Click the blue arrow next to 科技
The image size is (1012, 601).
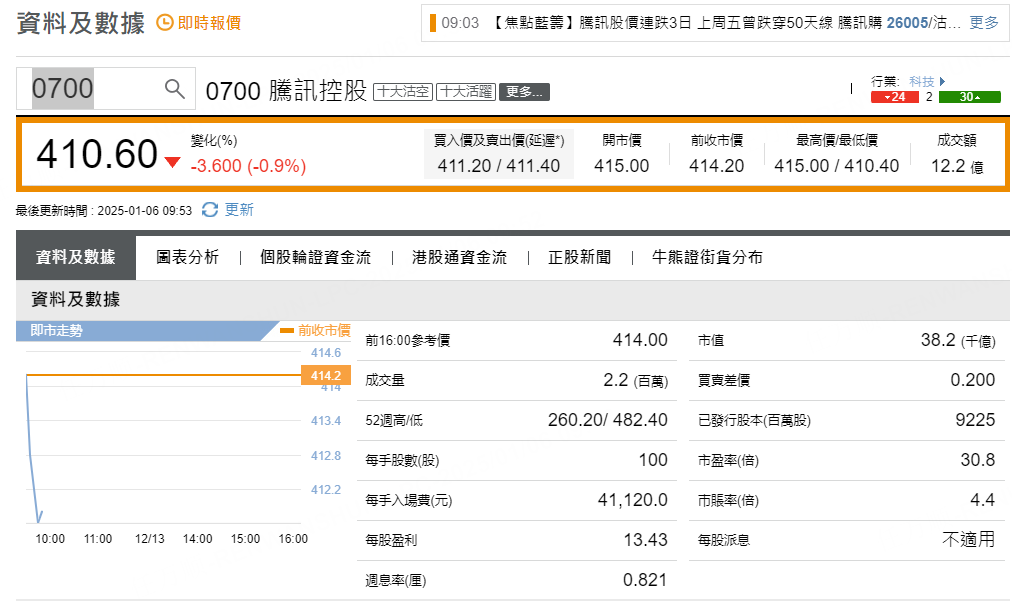pyautogui.click(x=942, y=81)
